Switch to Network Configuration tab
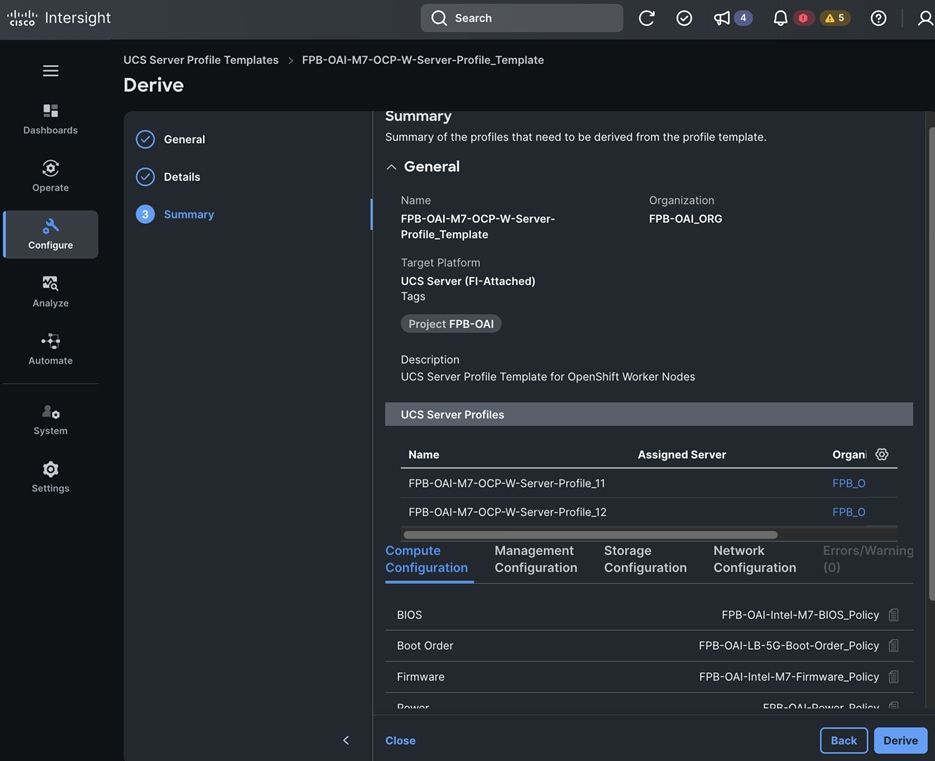The image size is (935, 761). 755,559
